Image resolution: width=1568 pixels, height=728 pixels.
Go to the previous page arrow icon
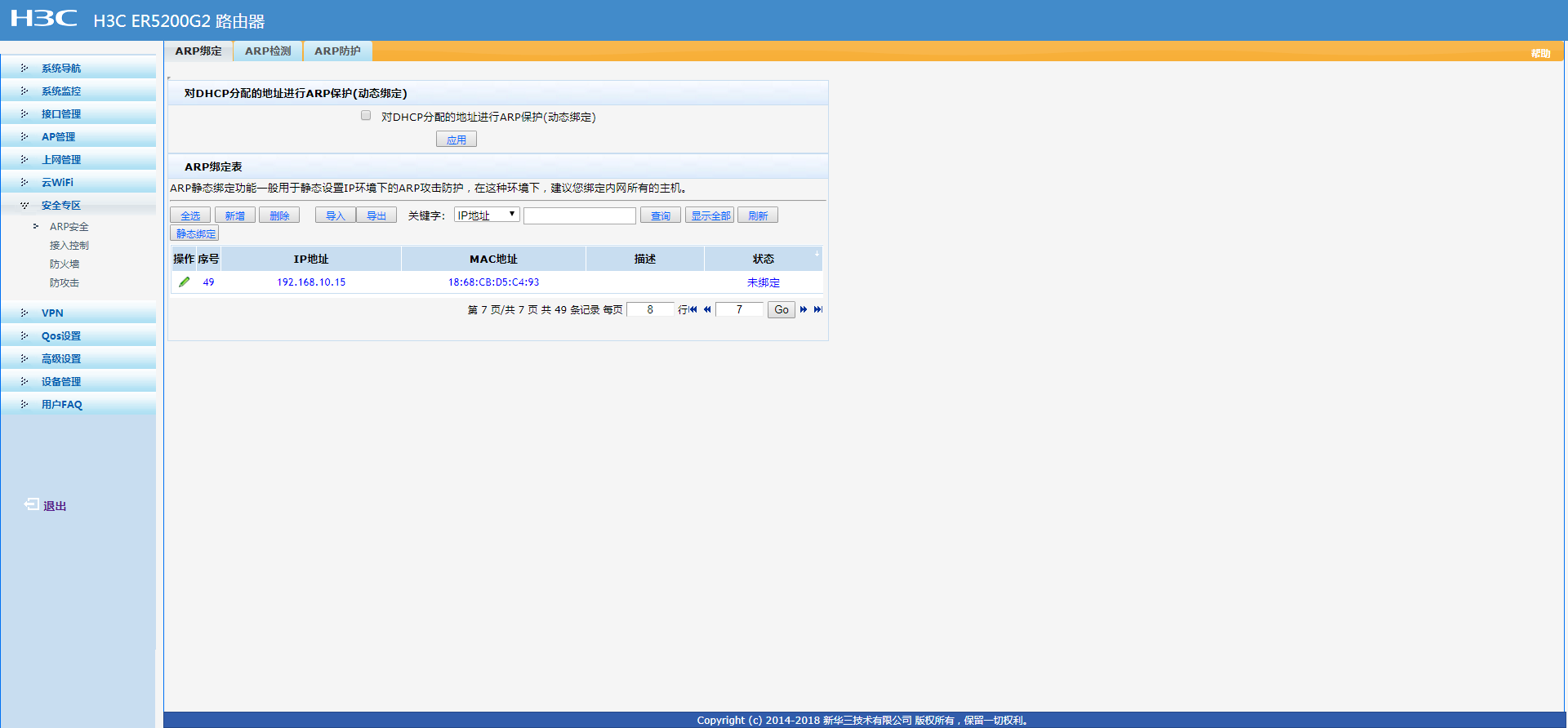(x=707, y=309)
